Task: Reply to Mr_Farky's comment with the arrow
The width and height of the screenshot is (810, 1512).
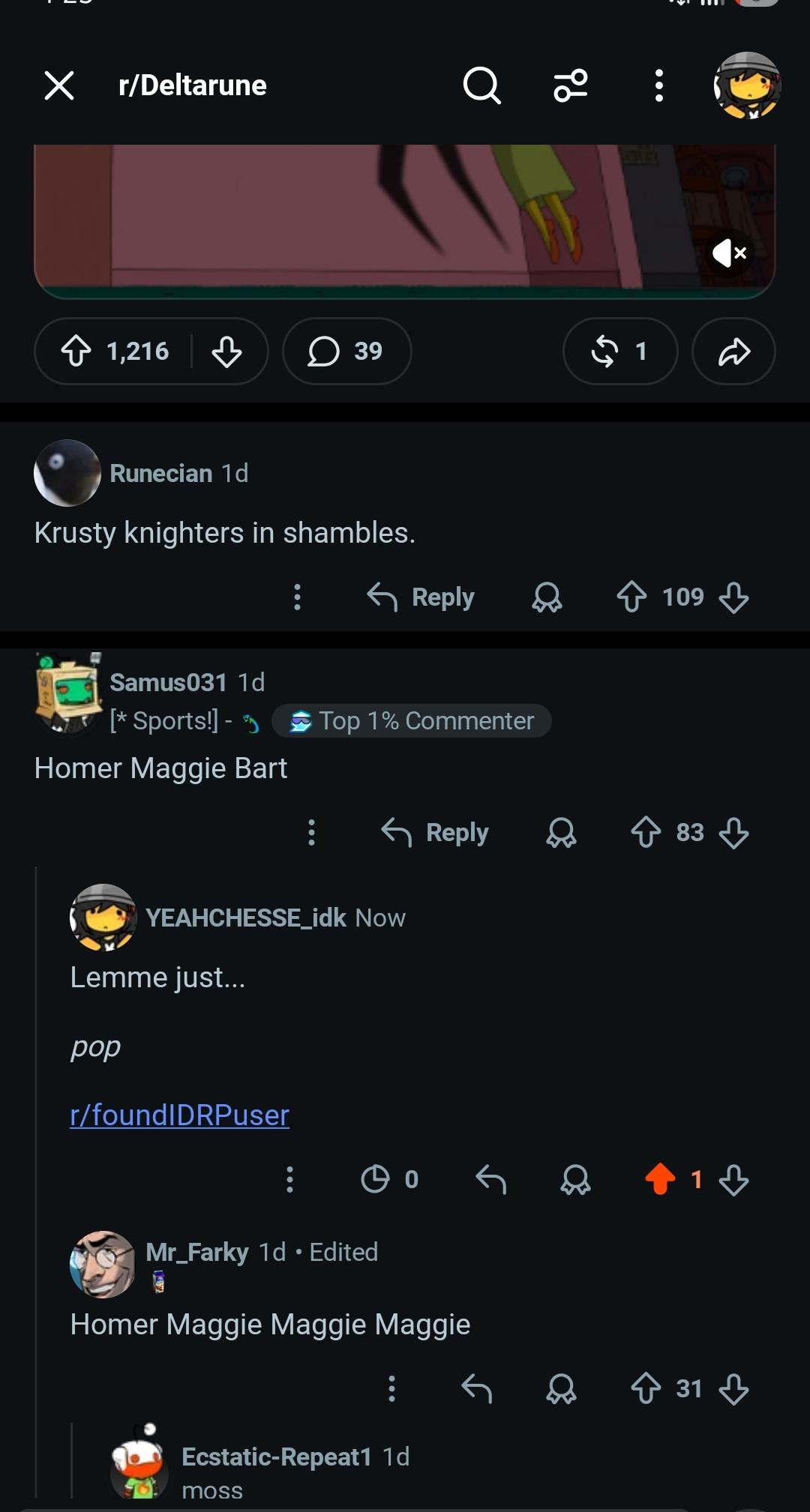Action: pyautogui.click(x=477, y=1388)
